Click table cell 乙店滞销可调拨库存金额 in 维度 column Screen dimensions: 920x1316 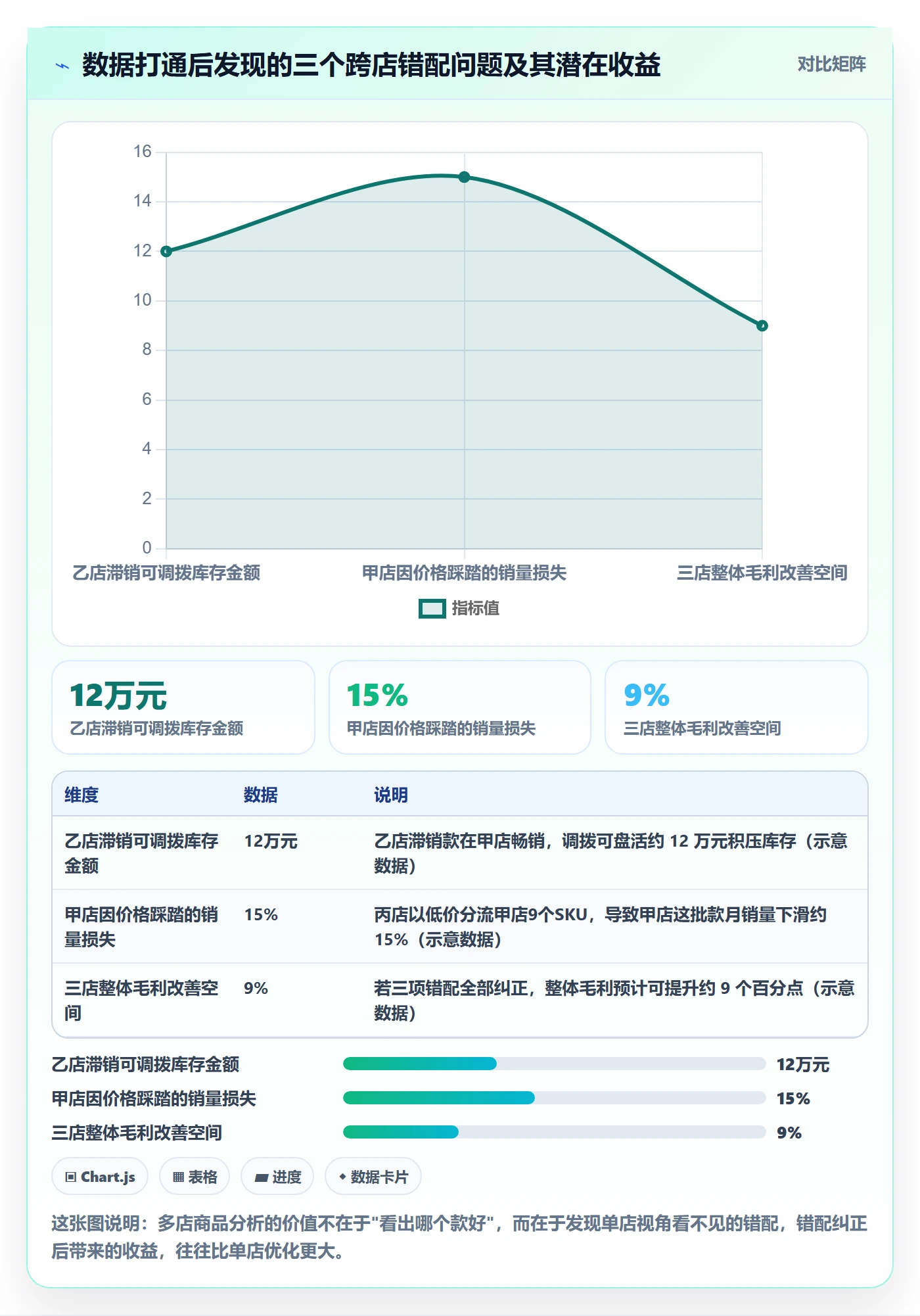(x=141, y=853)
